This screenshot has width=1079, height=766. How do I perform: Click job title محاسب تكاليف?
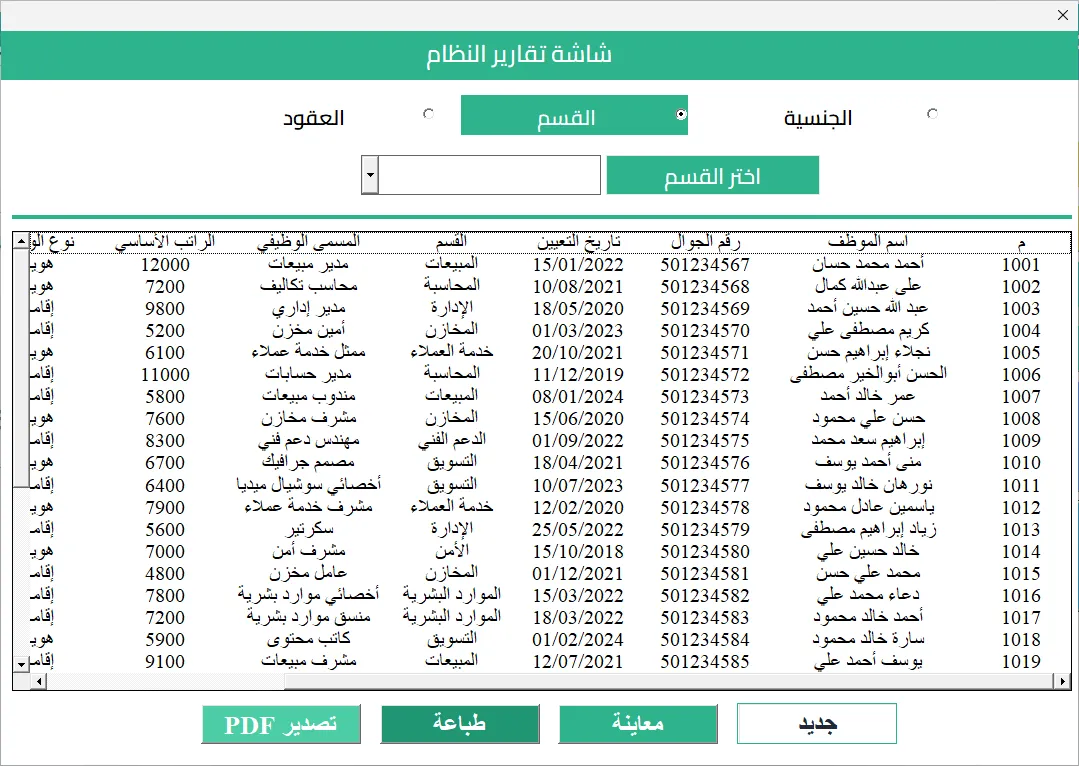point(308,286)
